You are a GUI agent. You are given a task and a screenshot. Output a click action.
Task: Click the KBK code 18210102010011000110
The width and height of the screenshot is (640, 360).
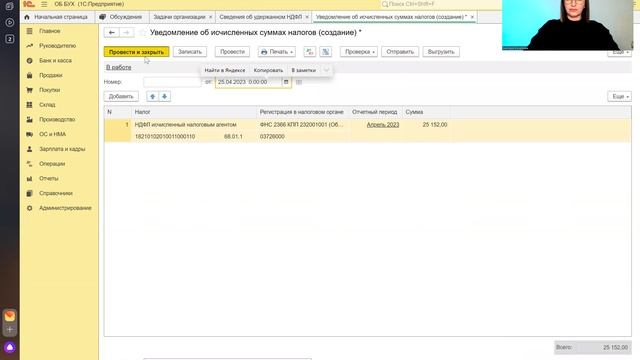point(165,137)
